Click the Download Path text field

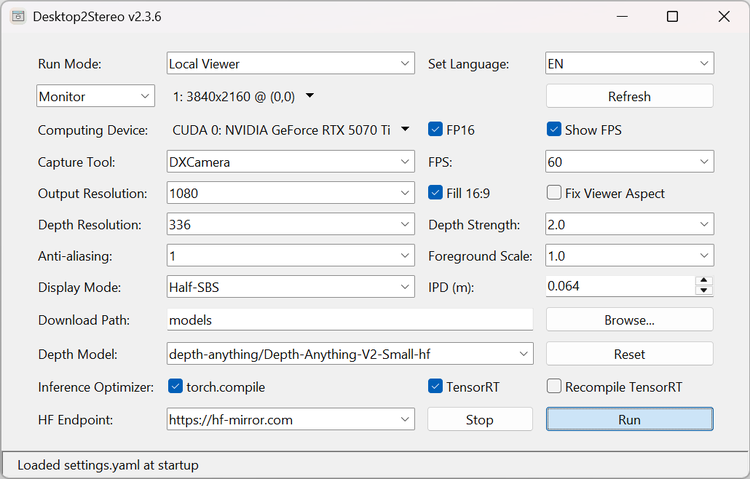tap(350, 321)
